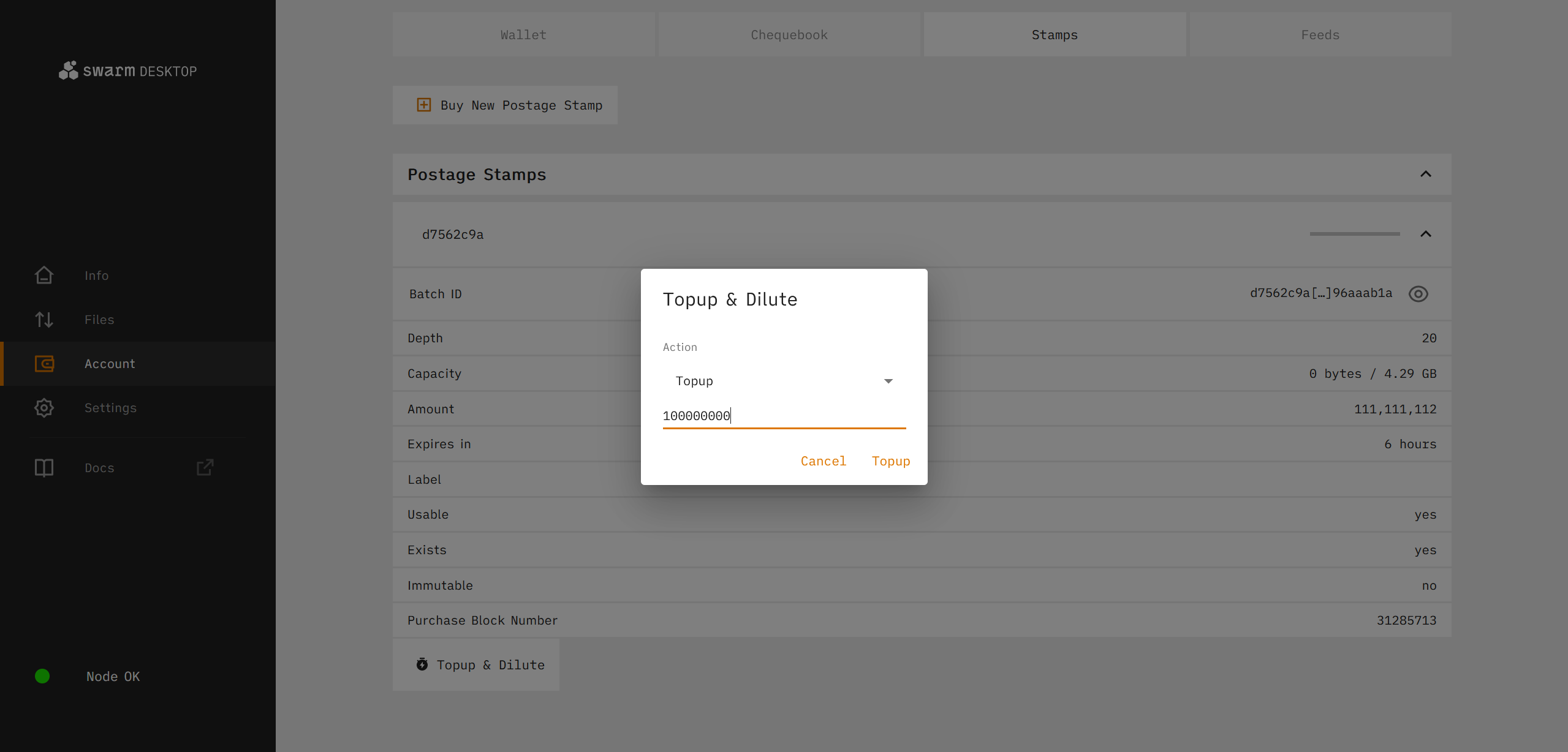
Task: Click the Docs external link icon
Action: [x=205, y=468]
